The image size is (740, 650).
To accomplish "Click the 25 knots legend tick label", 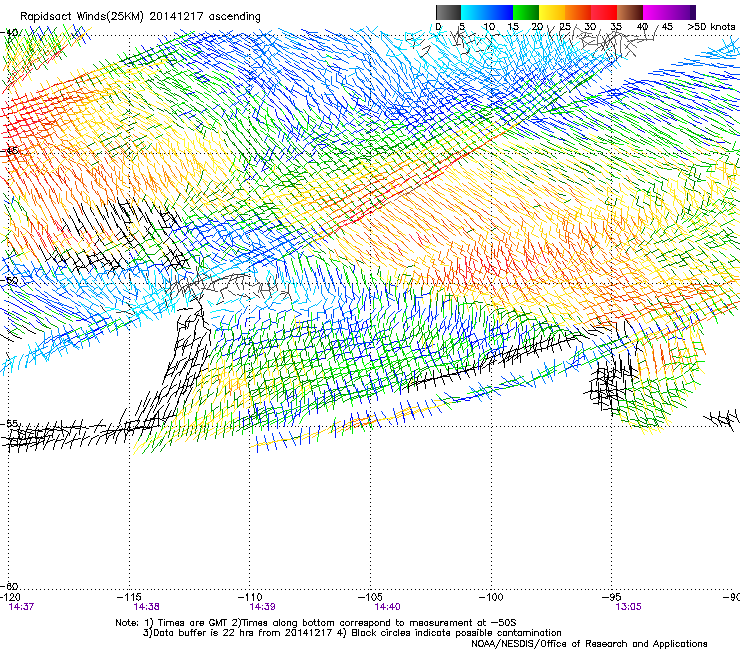I will click(565, 27).
